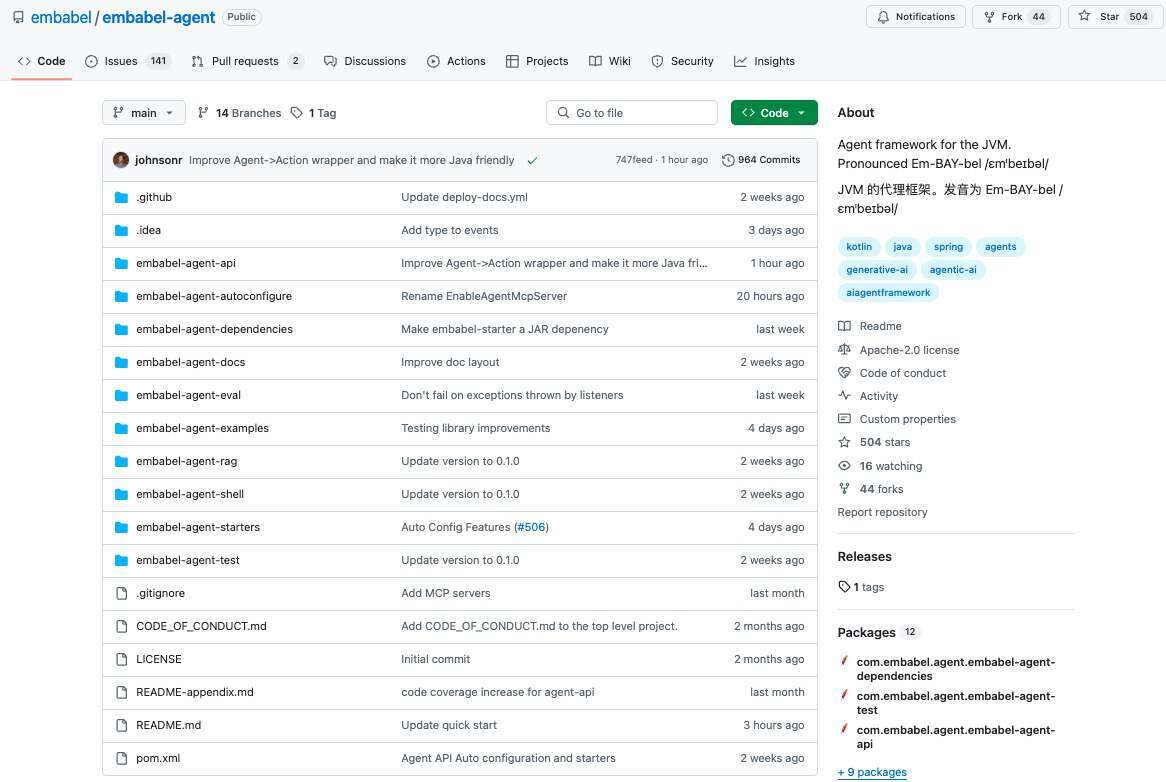Click the eye icon beside 16 watching

tap(844, 466)
